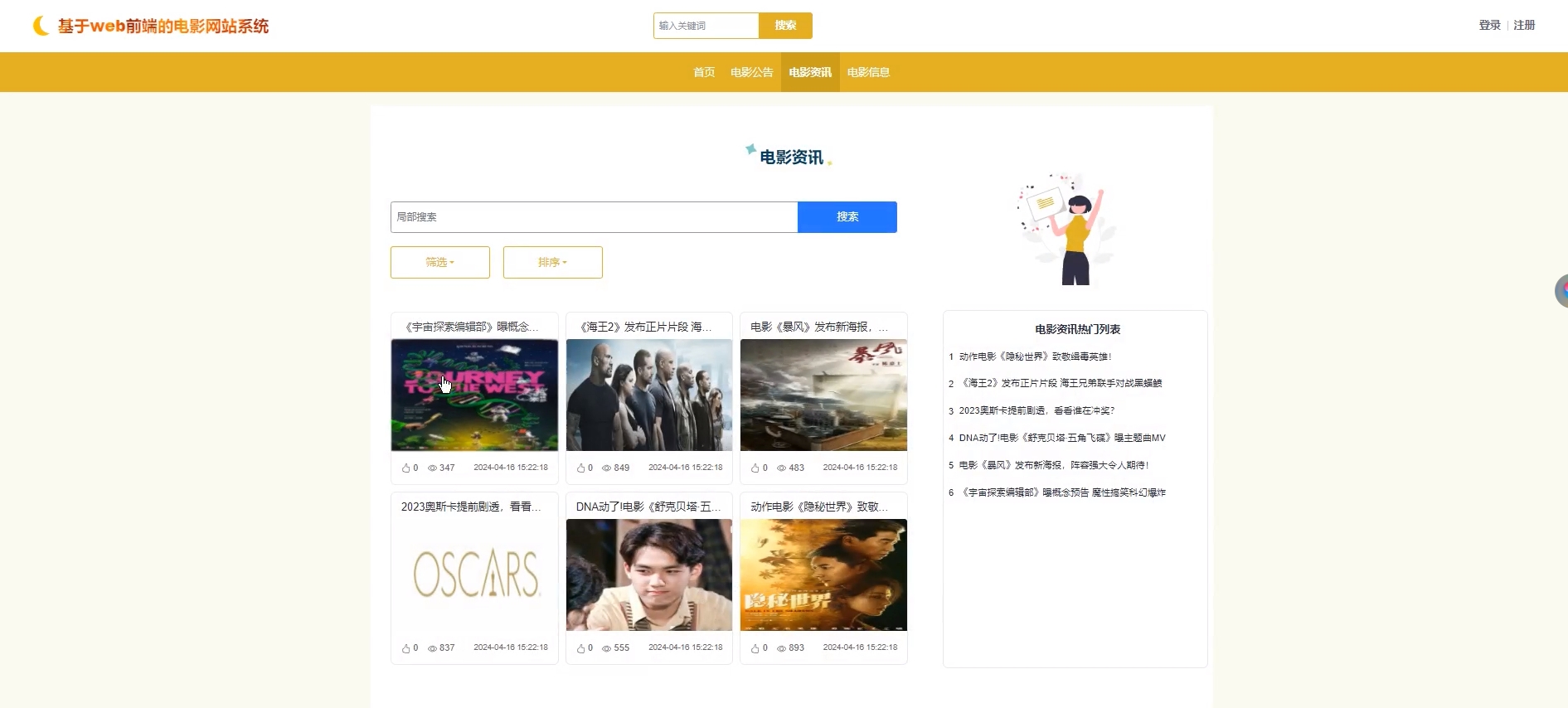Focus the 局部搜索 local search field
This screenshot has width=1568, height=708.
(x=594, y=217)
